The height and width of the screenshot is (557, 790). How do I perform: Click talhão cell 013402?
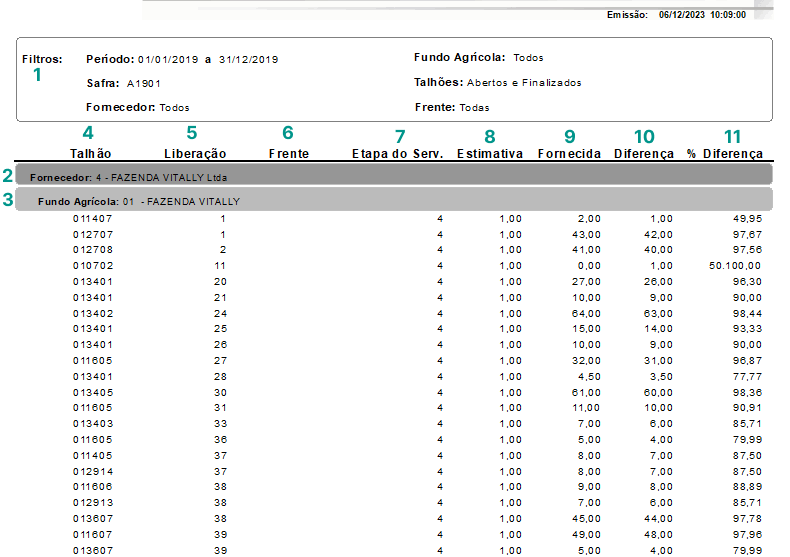(93, 314)
